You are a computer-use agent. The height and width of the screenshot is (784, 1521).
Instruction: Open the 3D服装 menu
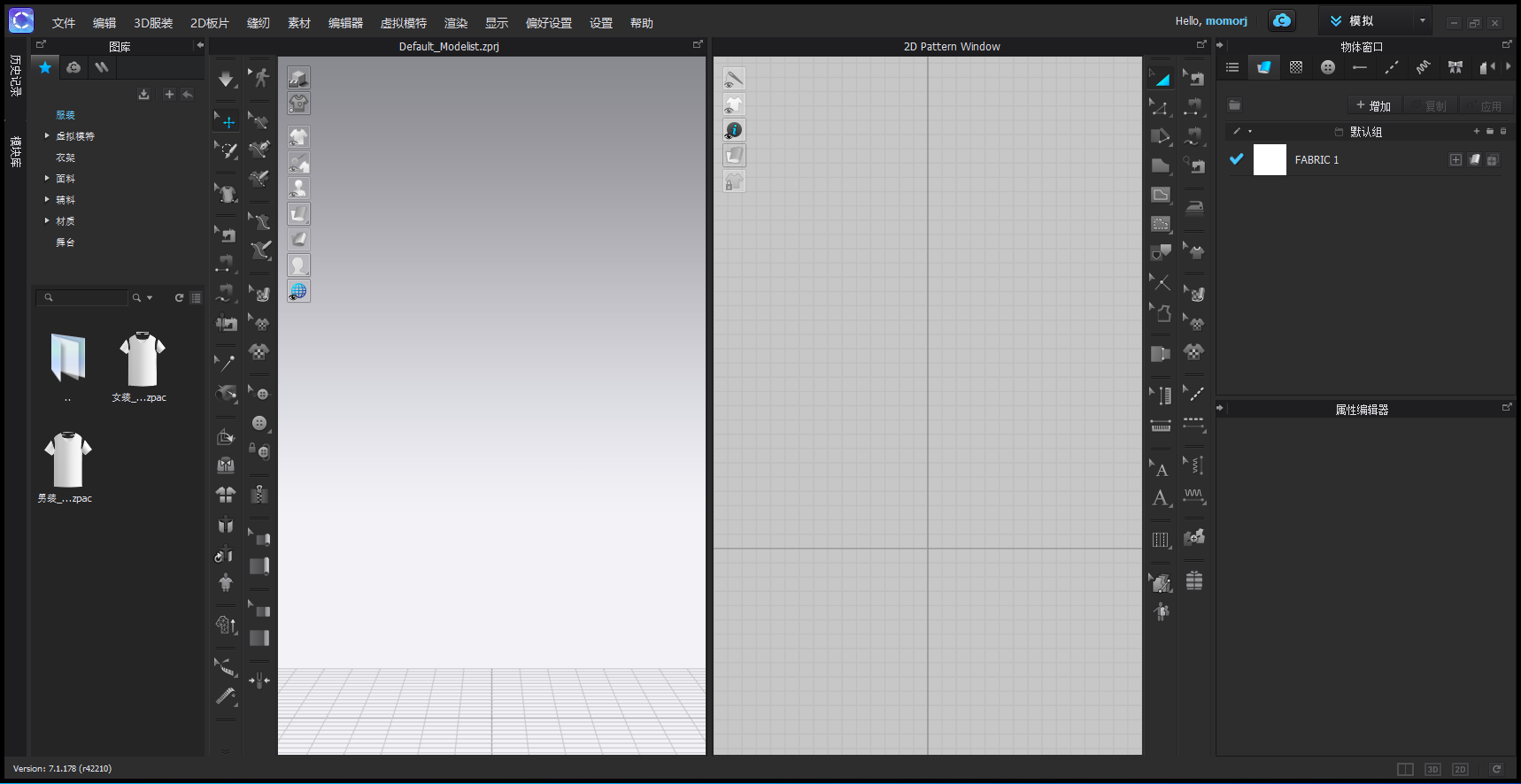(x=153, y=23)
